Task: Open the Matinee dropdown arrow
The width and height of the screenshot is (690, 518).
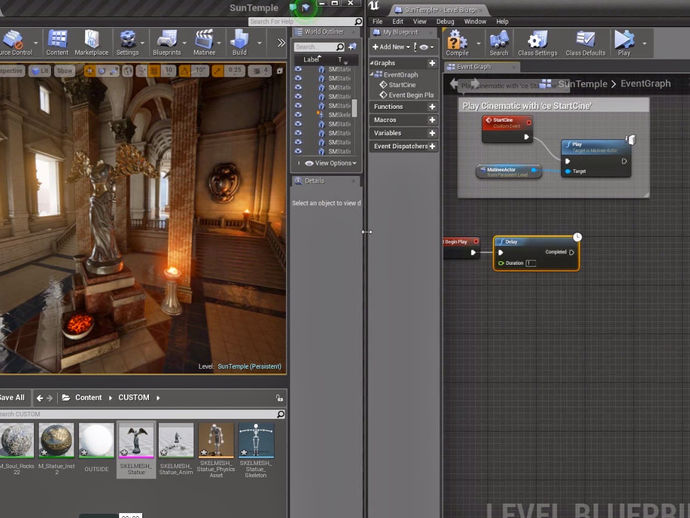Action: tap(219, 43)
